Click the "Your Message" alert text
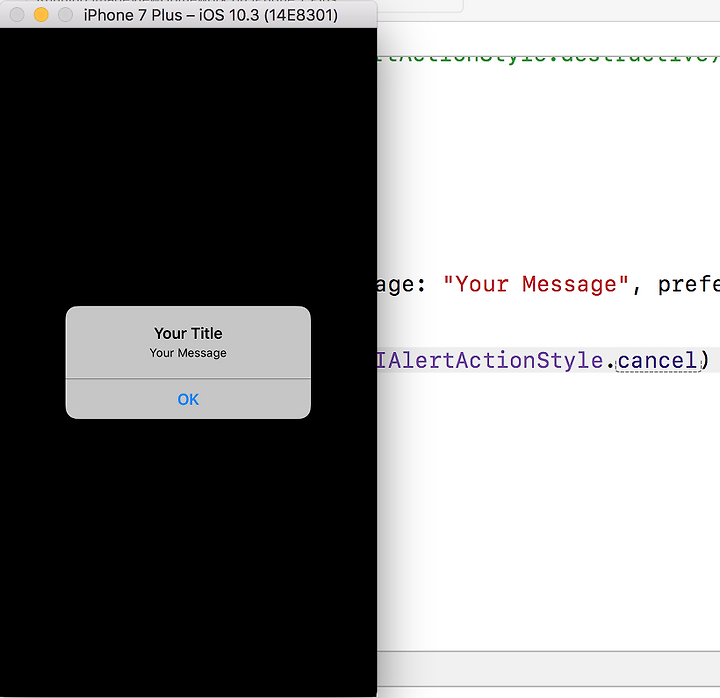The height and width of the screenshot is (698, 720). [x=188, y=353]
